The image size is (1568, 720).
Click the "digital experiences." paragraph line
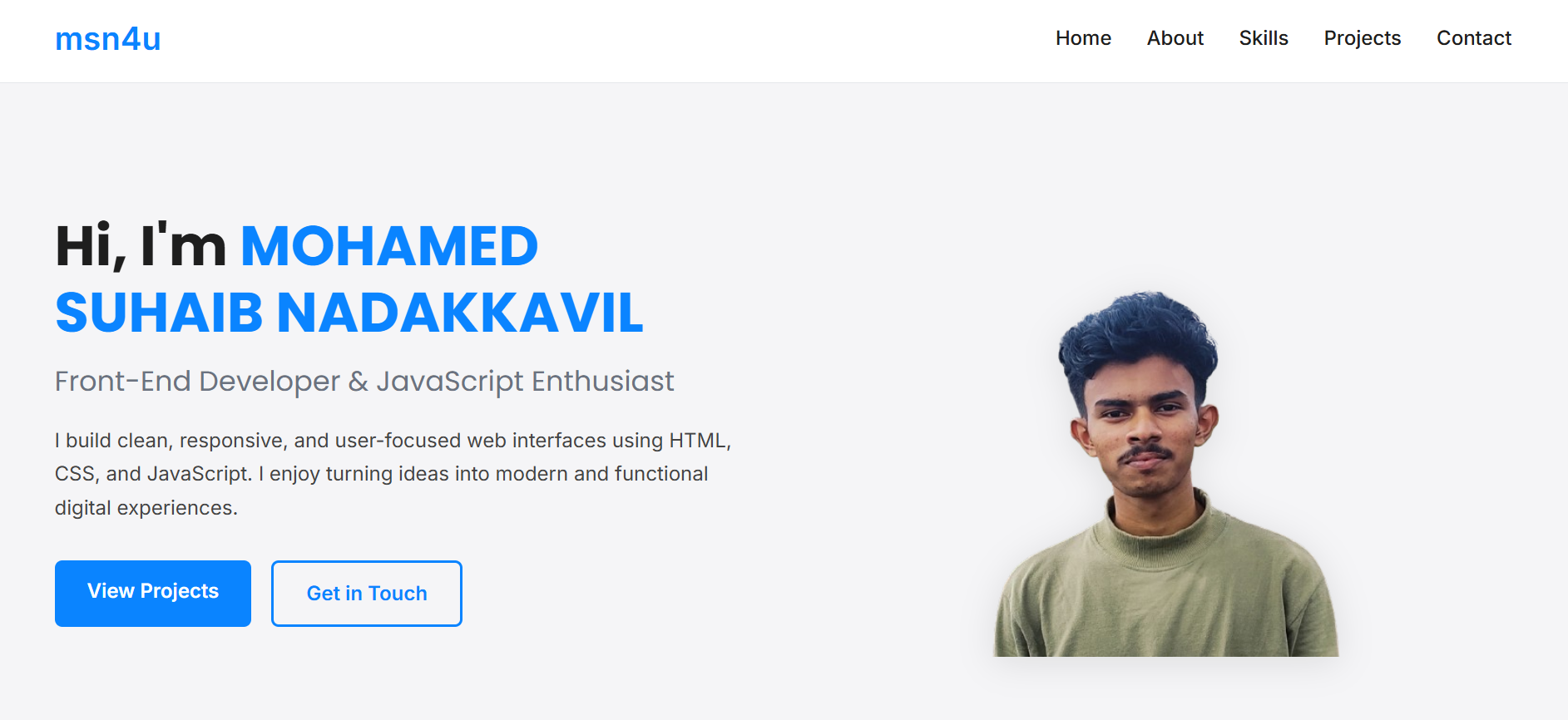146,508
